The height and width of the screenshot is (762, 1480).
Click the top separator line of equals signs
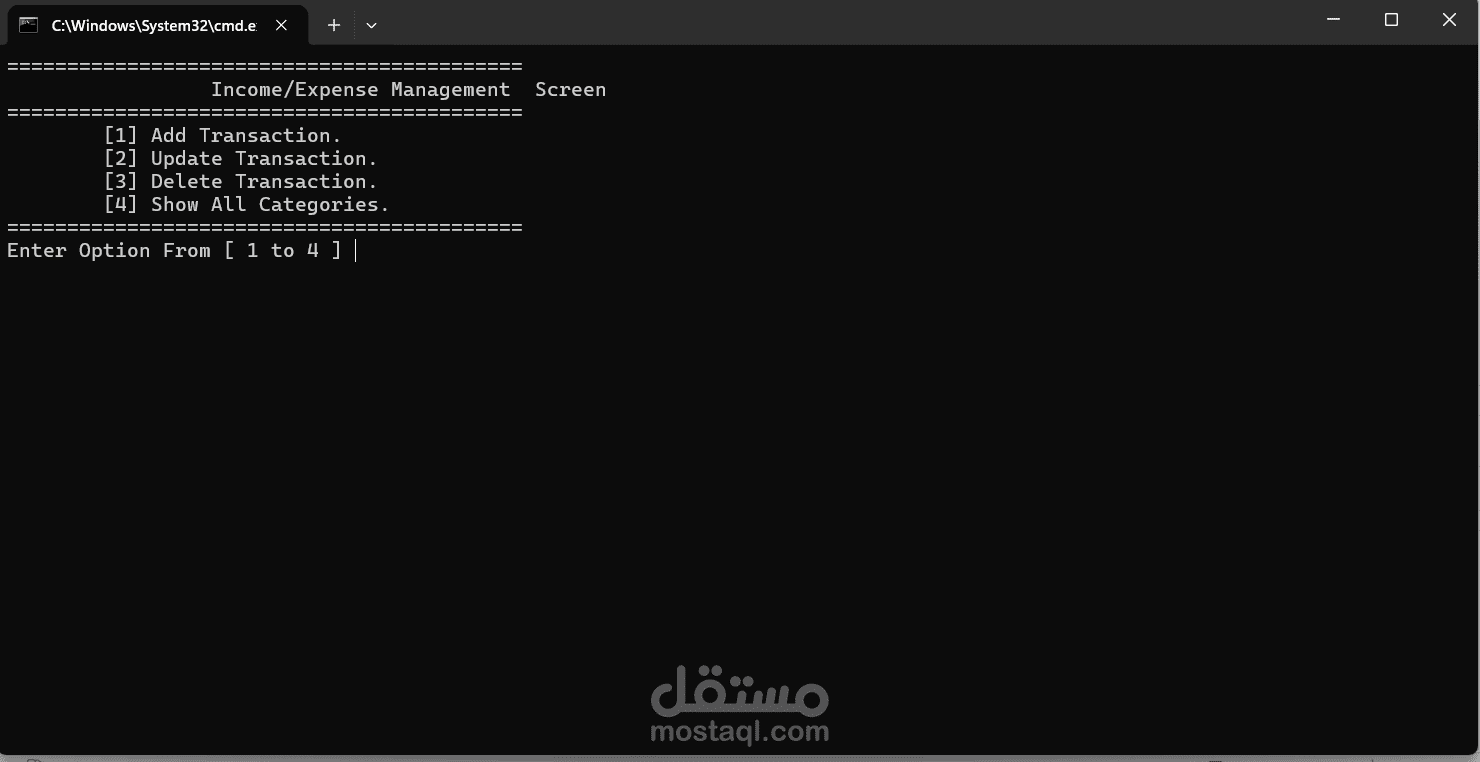tap(265, 66)
